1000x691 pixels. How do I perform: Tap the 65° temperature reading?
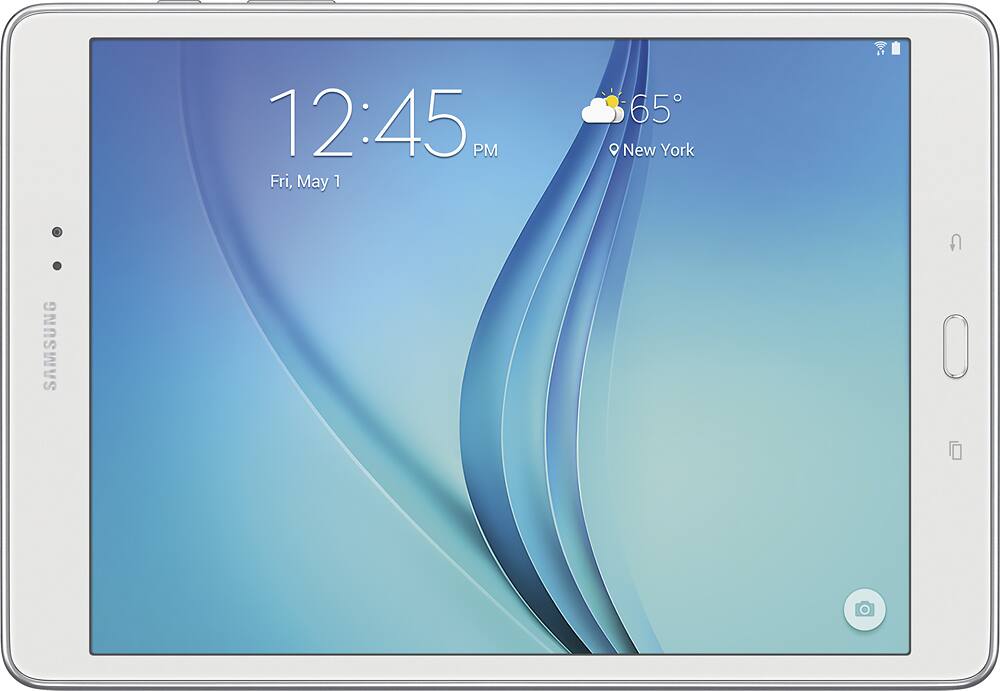pyautogui.click(x=656, y=108)
